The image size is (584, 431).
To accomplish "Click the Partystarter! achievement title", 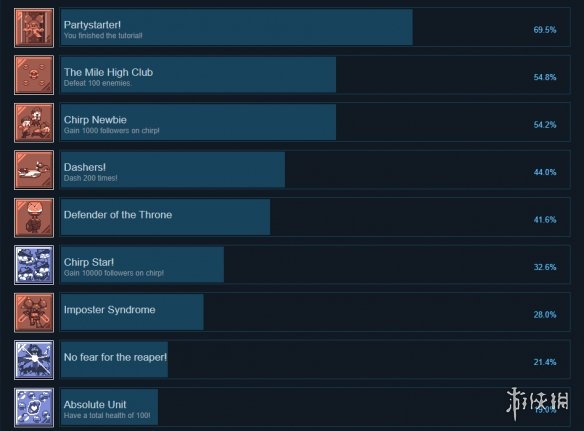I will point(92,25).
